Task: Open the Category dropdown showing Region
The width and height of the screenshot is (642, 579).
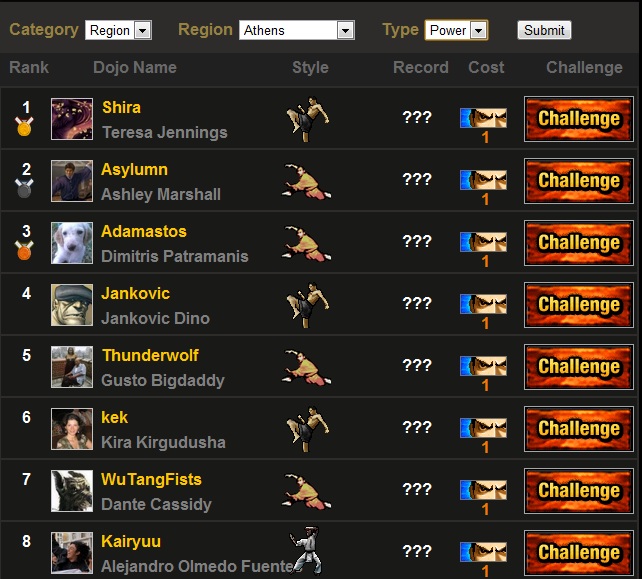Action: click(118, 30)
